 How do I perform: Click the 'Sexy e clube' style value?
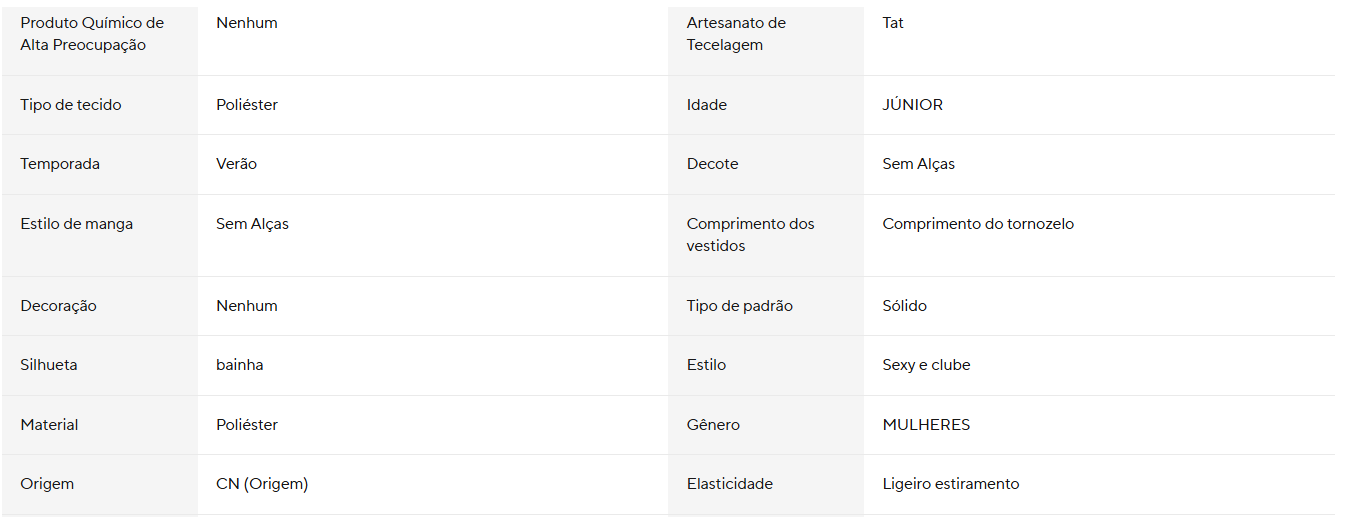pos(926,365)
